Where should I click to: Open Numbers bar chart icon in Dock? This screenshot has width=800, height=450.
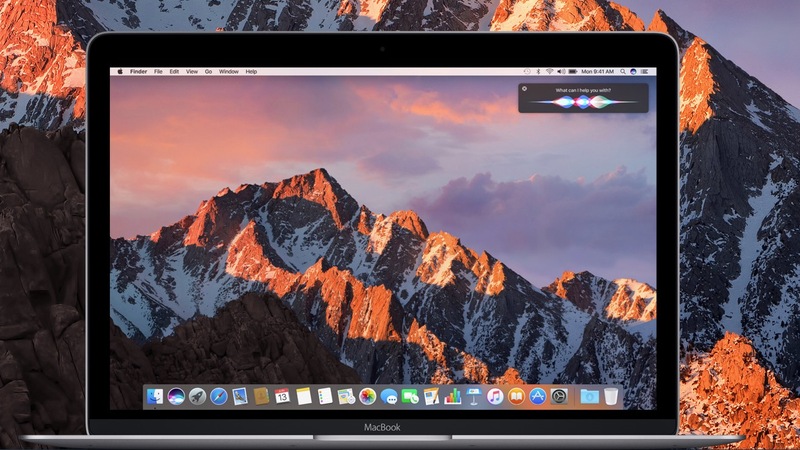[x=453, y=396]
